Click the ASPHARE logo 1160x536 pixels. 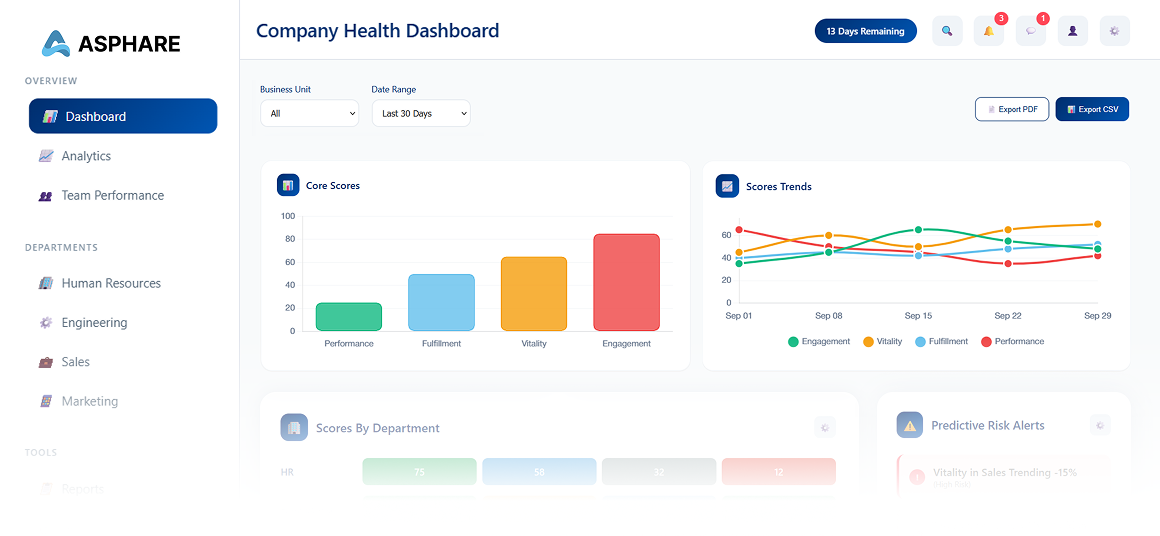pyautogui.click(x=111, y=43)
